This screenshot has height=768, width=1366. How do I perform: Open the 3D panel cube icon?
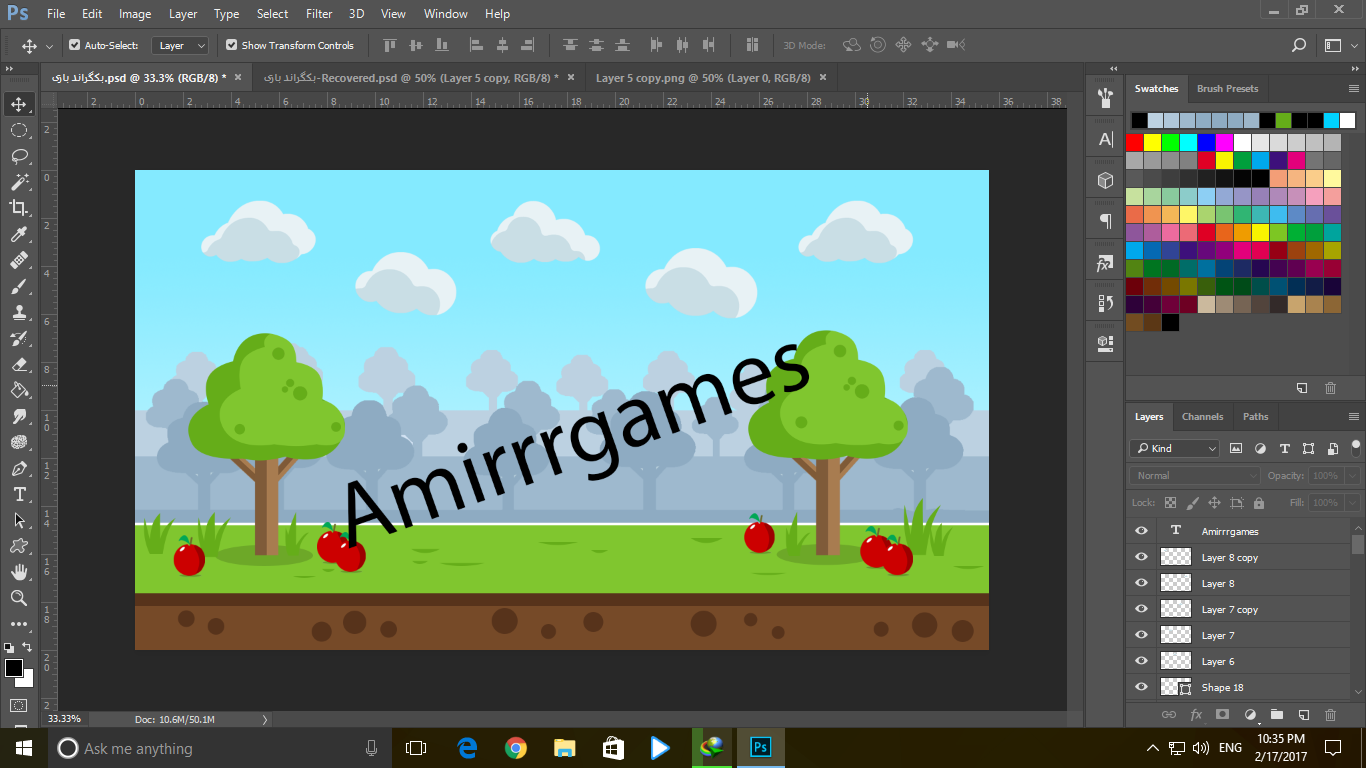click(x=1105, y=180)
